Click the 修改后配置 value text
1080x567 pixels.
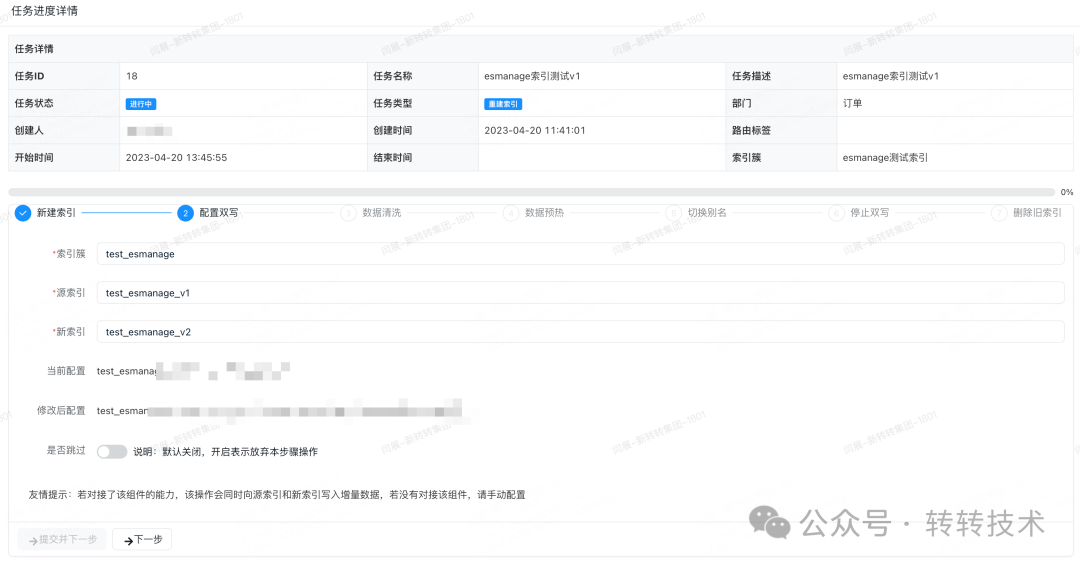pyautogui.click(x=279, y=411)
